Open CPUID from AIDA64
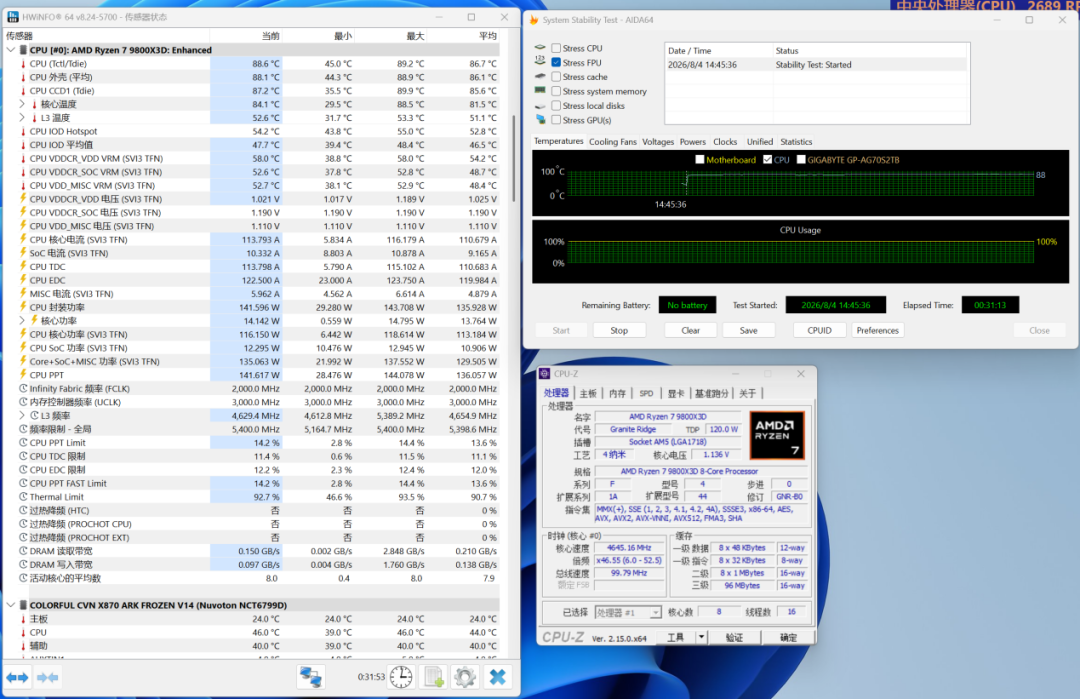The image size is (1080, 699). click(819, 331)
